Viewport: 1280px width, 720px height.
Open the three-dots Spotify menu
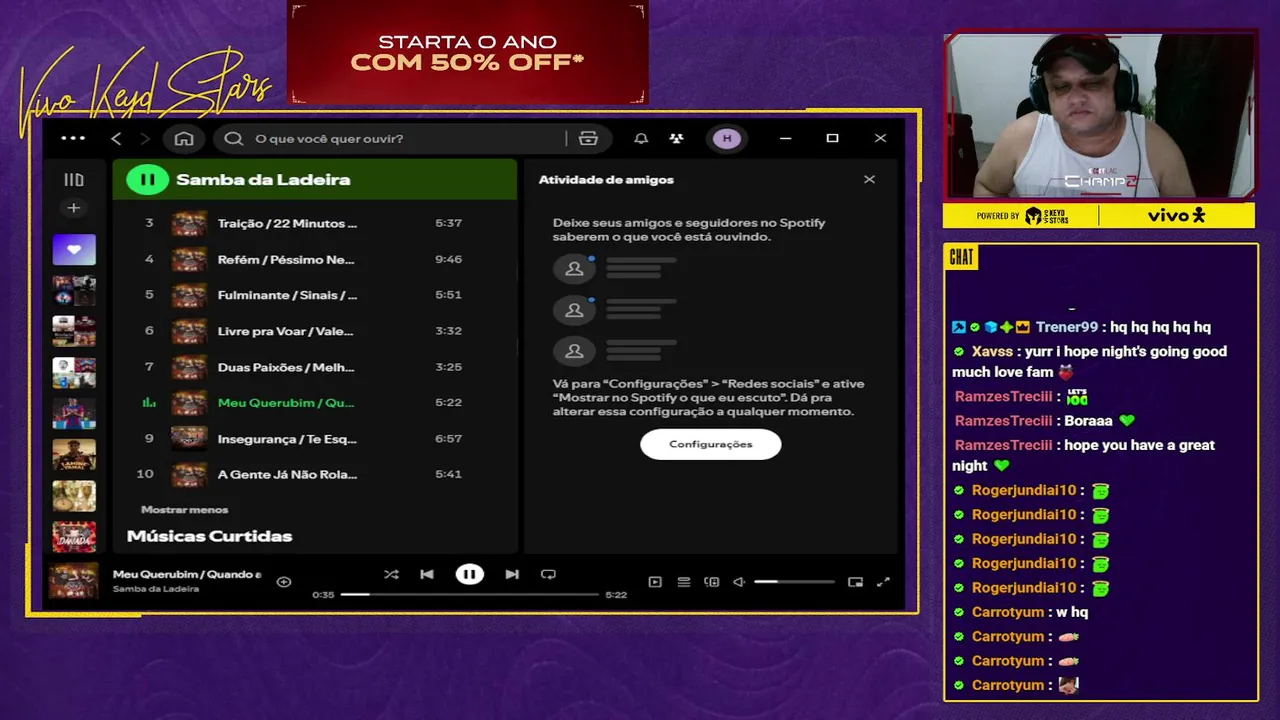coord(73,138)
